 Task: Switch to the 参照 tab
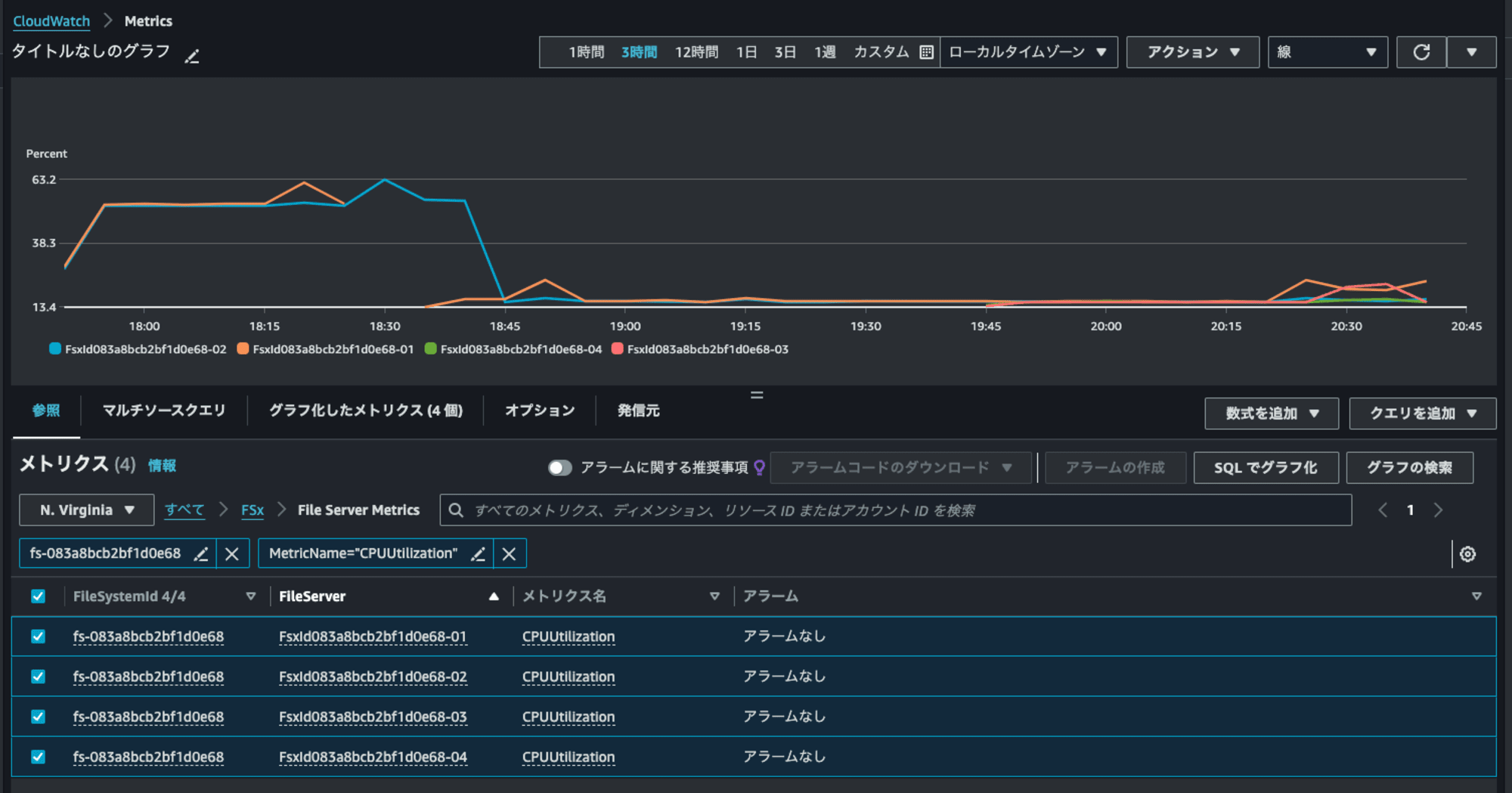[x=46, y=410]
